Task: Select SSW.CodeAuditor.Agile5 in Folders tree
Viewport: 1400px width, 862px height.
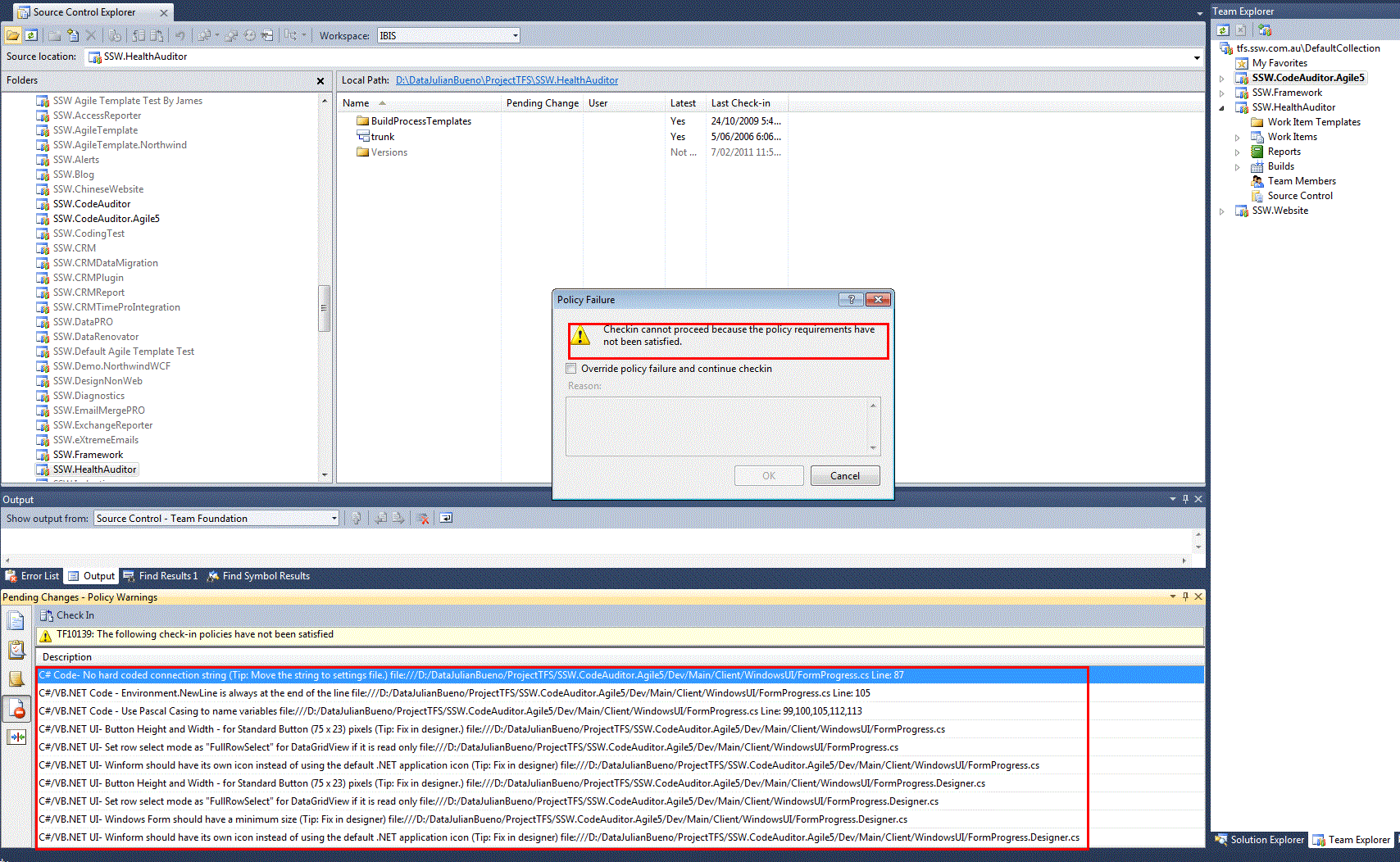Action: (x=106, y=219)
